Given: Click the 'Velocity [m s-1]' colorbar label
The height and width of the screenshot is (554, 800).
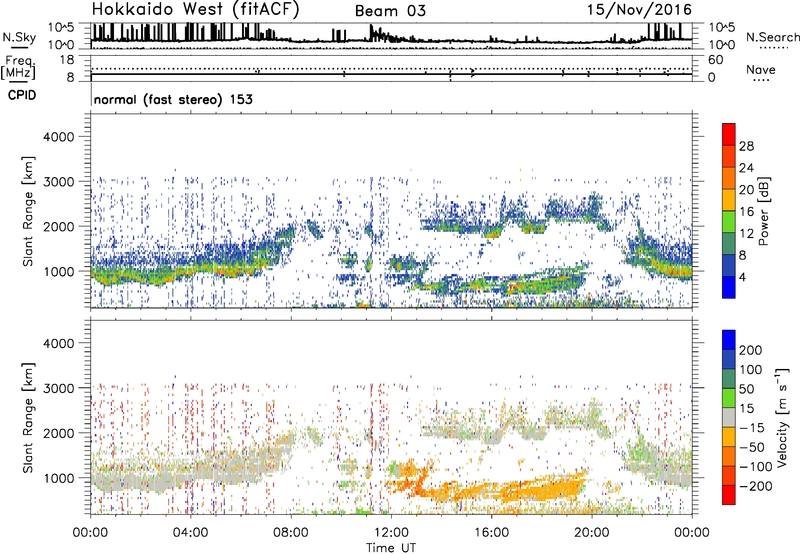Looking at the screenshot, I should coord(782,417).
